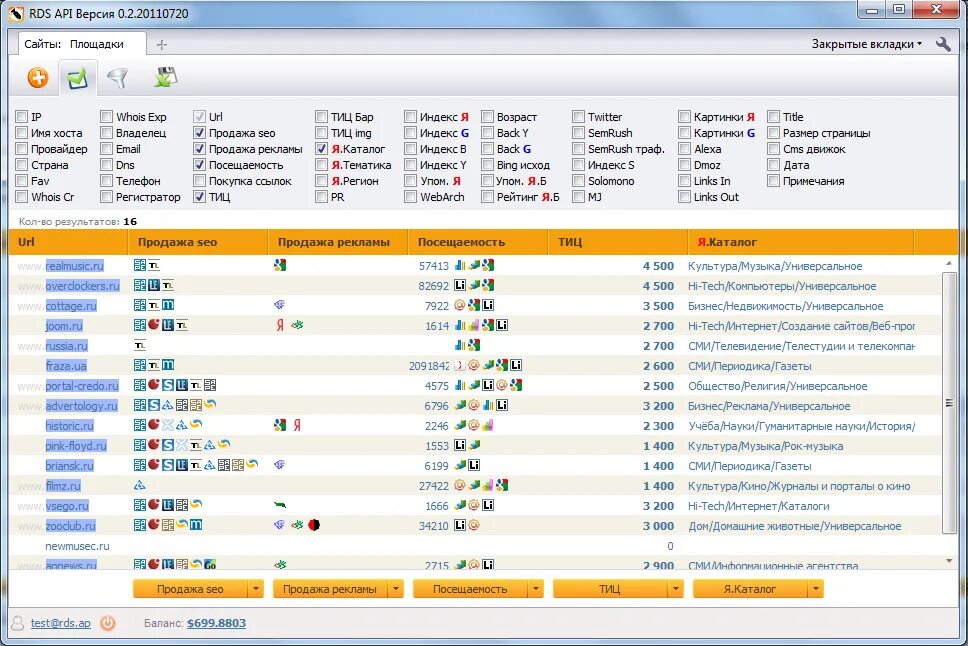
Task: Open the test@rds.ap account link
Action: tap(60, 623)
